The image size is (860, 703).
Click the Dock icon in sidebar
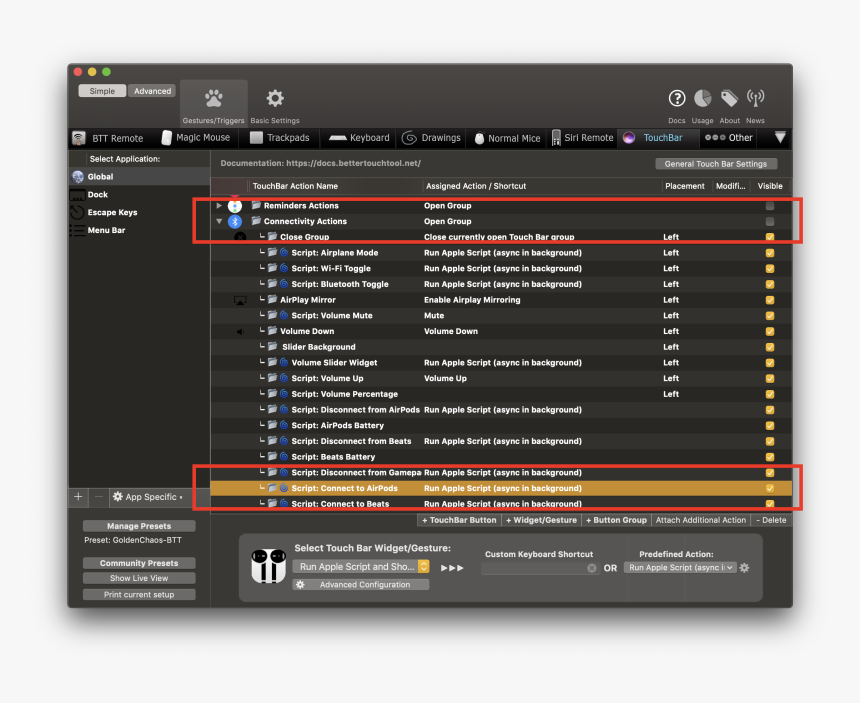pyautogui.click(x=77, y=195)
